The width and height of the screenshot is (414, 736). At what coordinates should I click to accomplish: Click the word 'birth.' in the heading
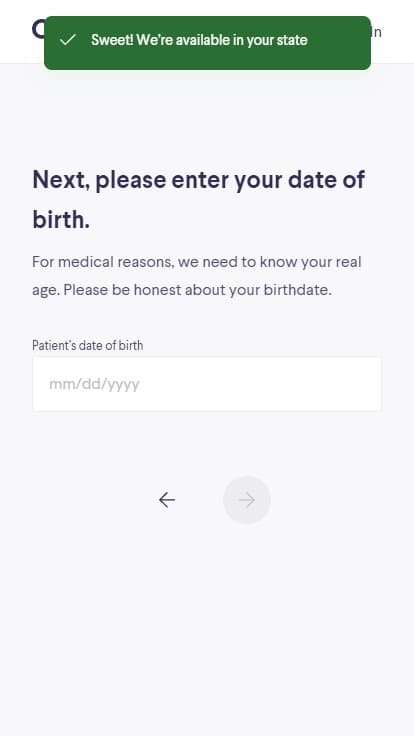[61, 219]
